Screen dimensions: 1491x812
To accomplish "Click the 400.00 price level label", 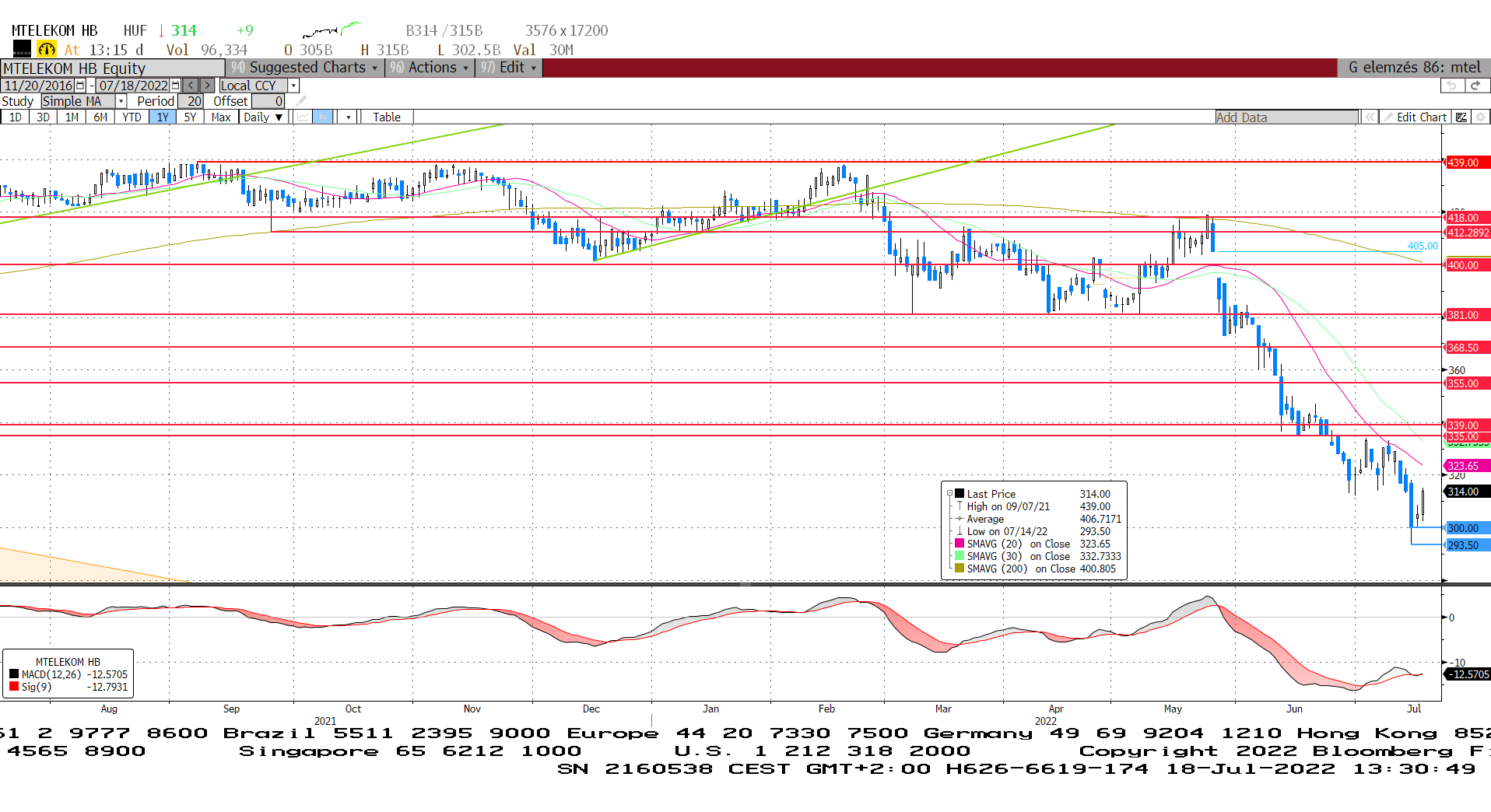I will pos(1468,265).
